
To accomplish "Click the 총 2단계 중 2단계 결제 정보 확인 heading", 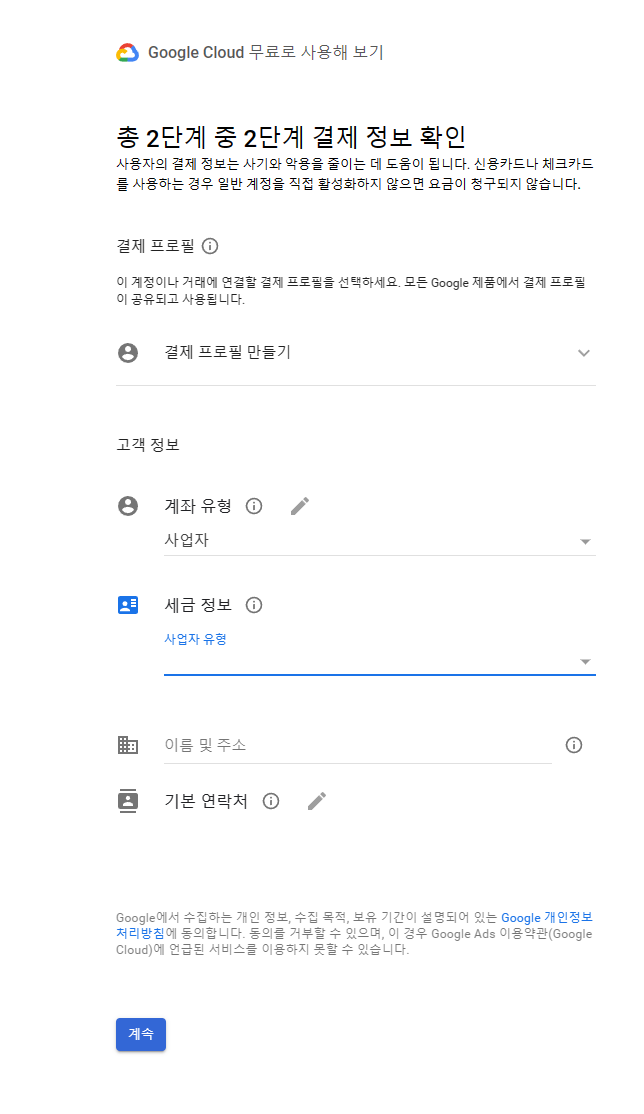I will click(291, 136).
